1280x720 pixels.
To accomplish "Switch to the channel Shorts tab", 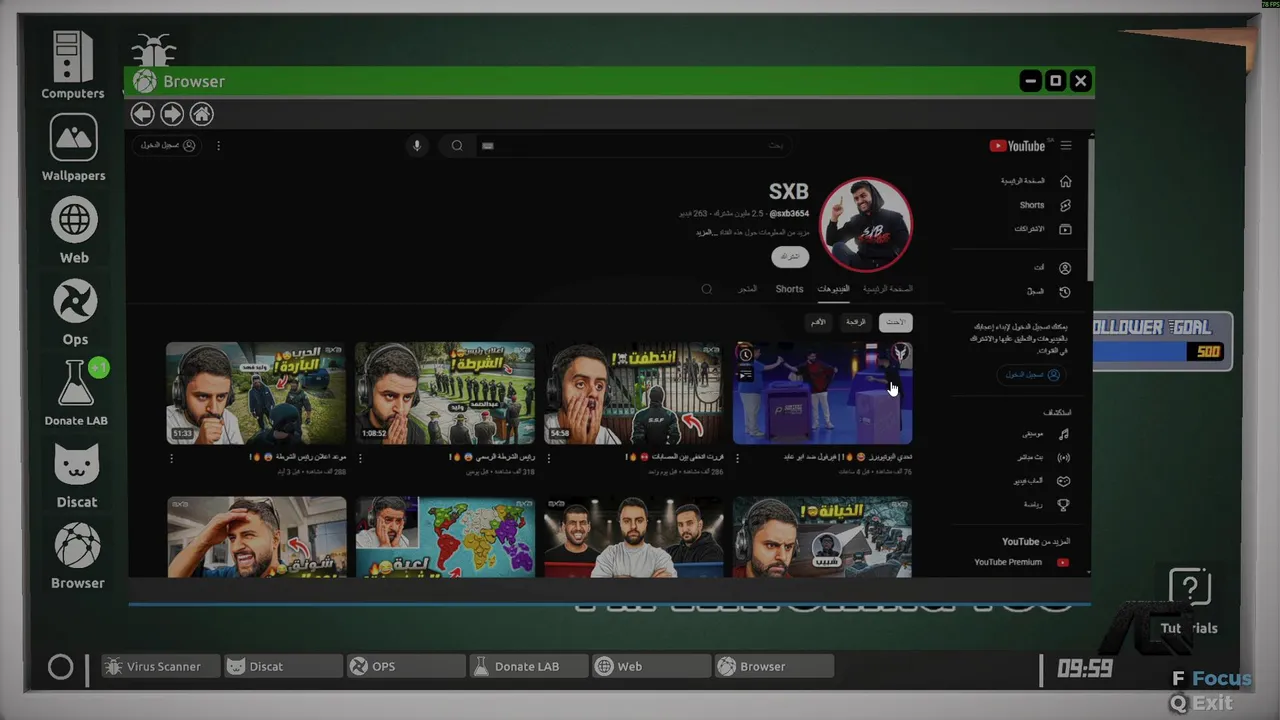I will point(789,289).
